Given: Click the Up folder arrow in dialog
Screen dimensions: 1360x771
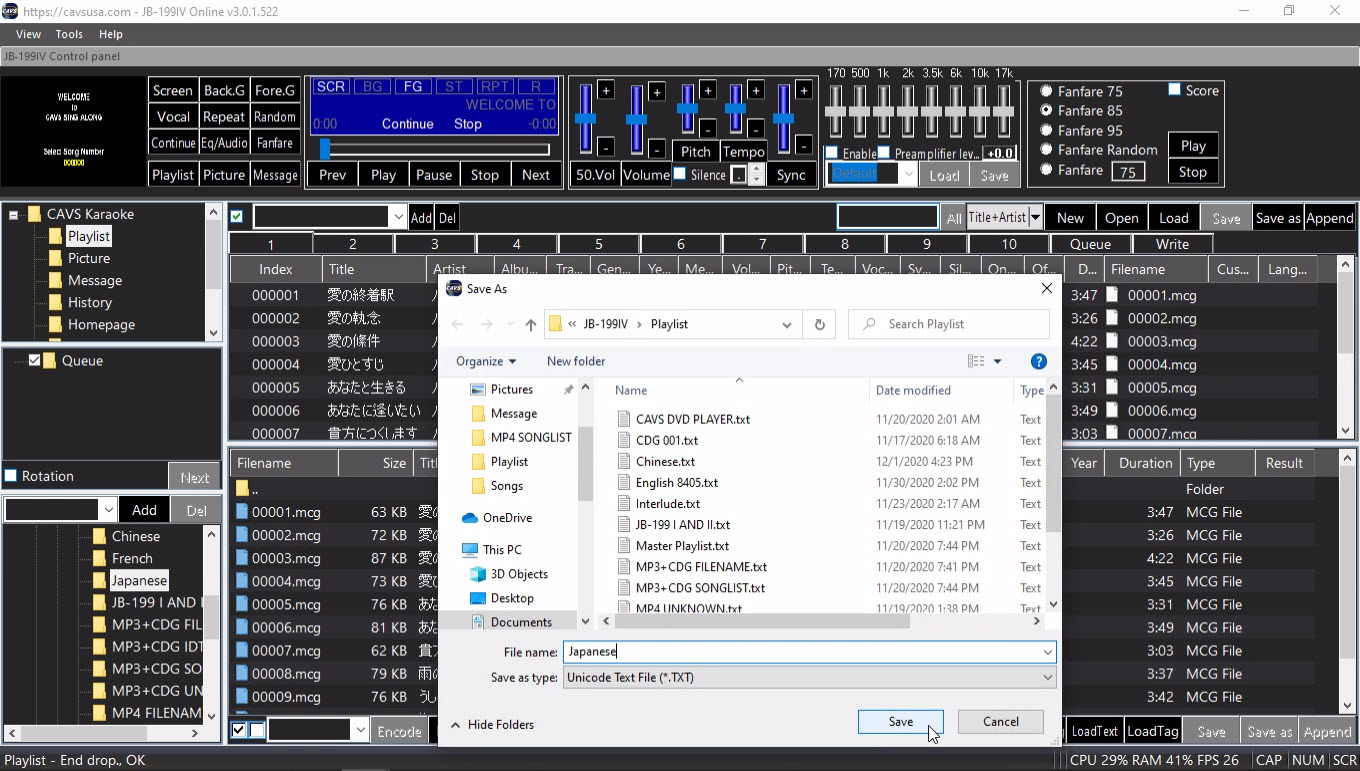Looking at the screenshot, I should coord(531,324).
